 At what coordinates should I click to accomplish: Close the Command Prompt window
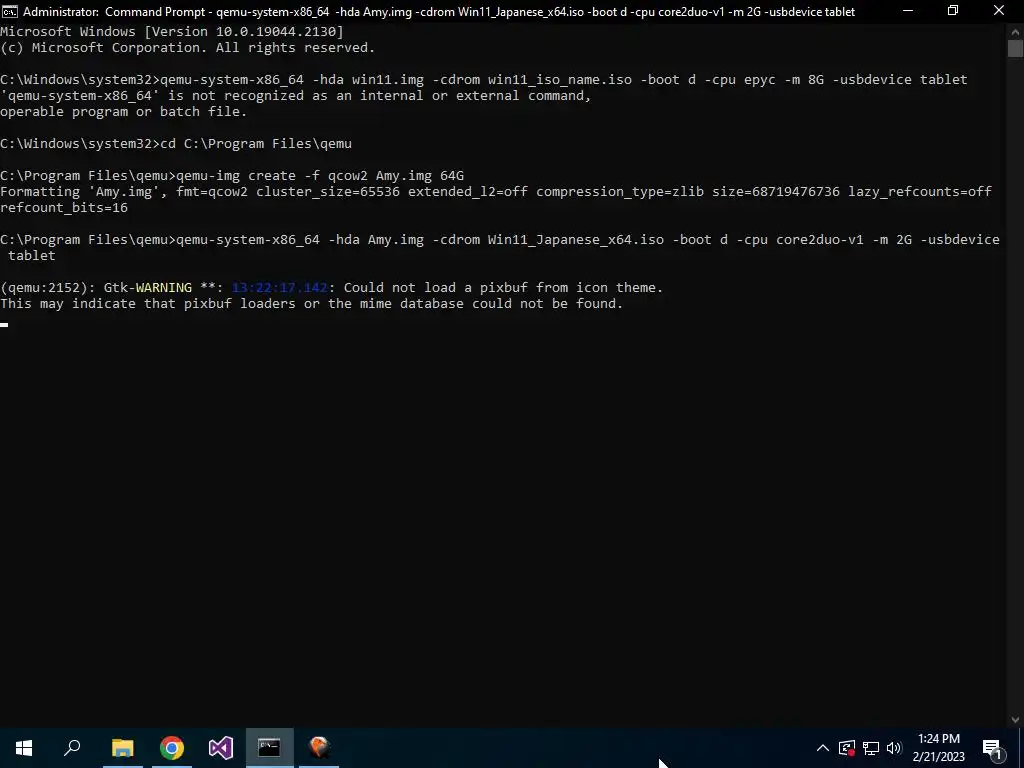pyautogui.click(x=999, y=11)
